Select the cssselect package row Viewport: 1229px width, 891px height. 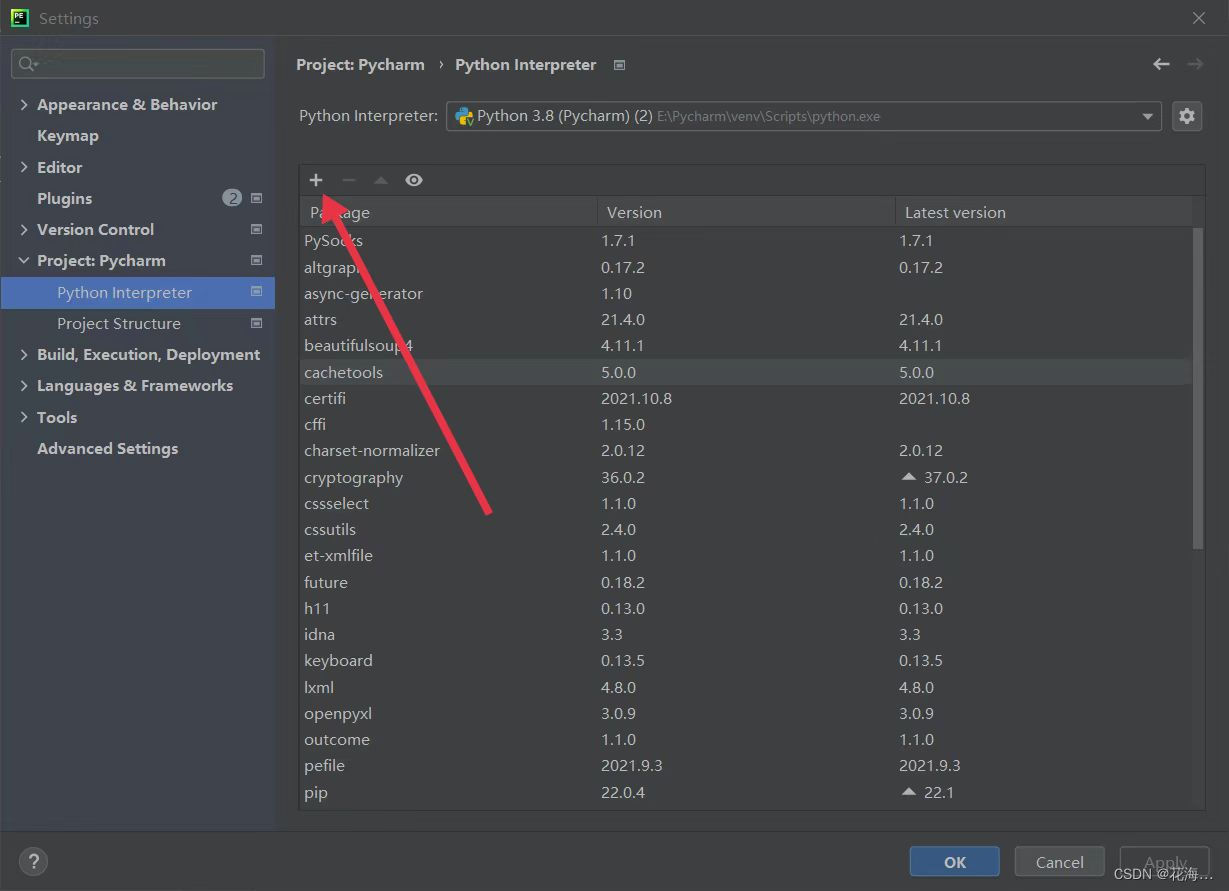coord(746,503)
